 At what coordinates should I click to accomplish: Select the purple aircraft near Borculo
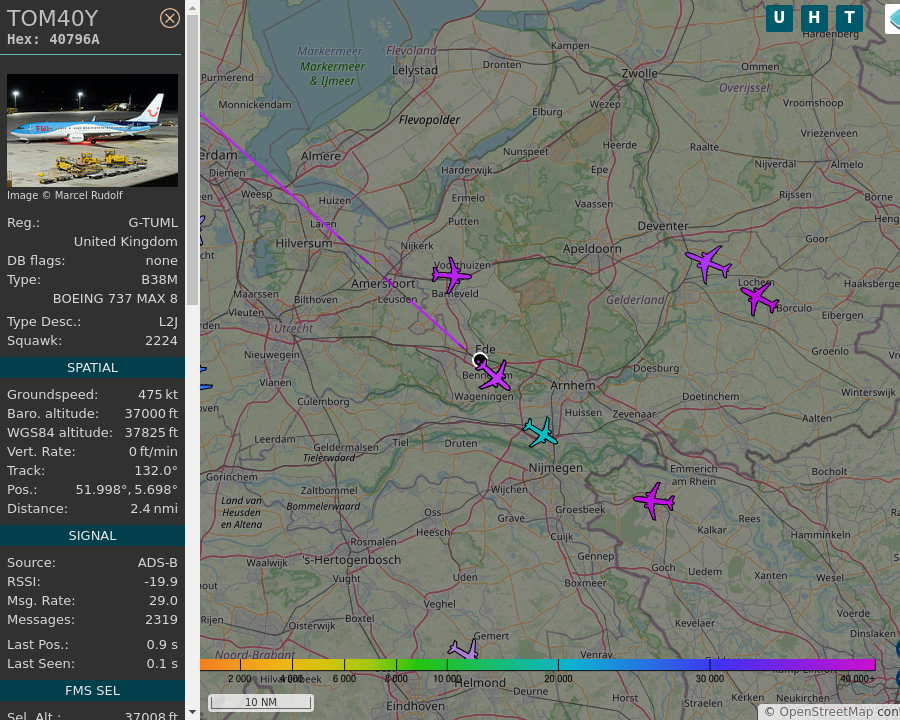[x=759, y=299]
